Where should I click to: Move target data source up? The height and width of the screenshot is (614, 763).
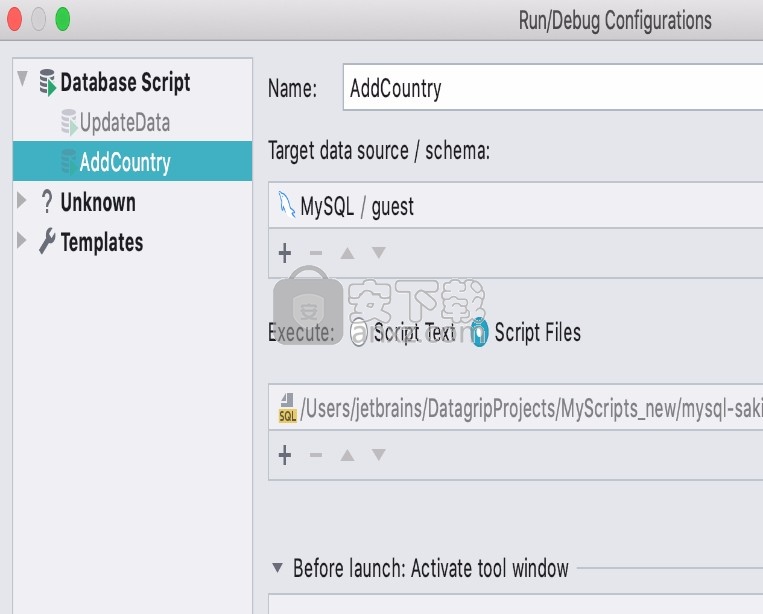pyautogui.click(x=347, y=253)
